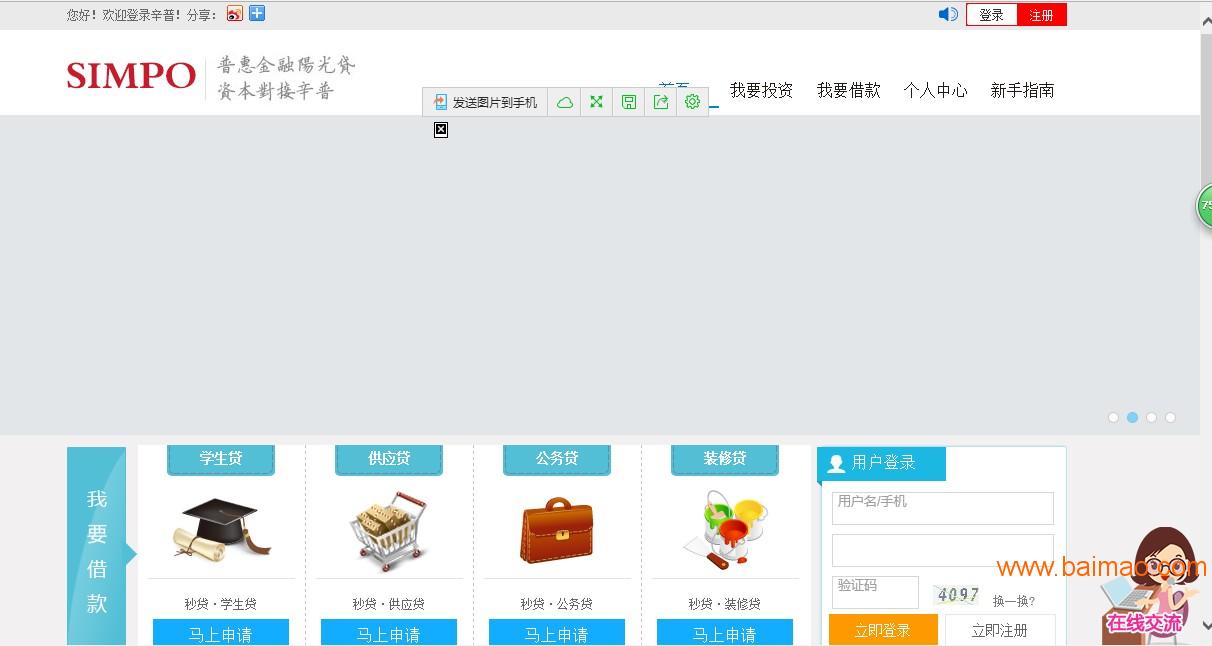Click the speaker sound icon

[948, 14]
